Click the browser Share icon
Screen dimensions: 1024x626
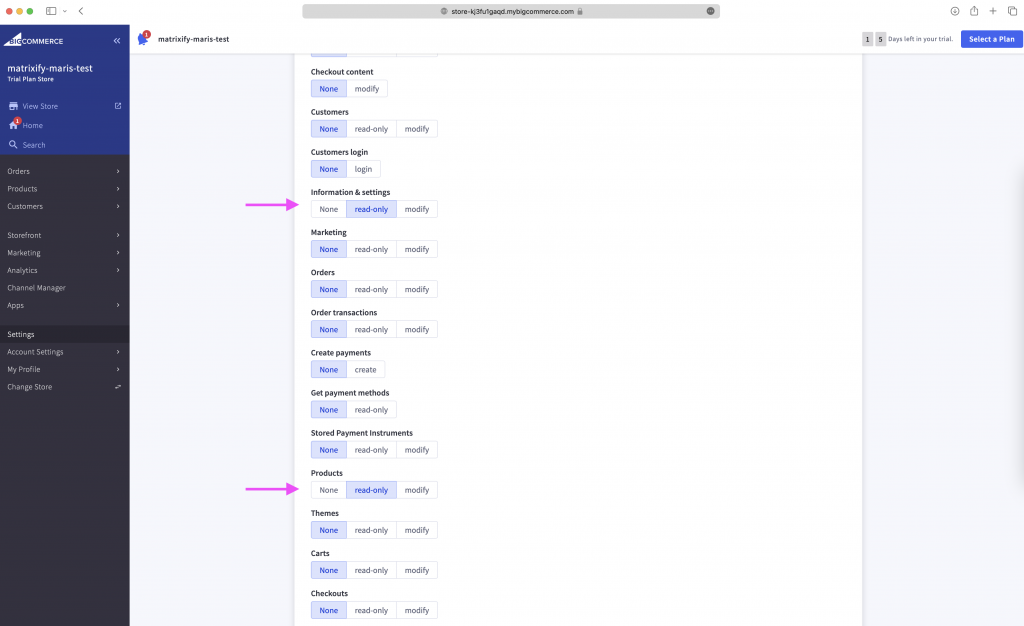(973, 11)
